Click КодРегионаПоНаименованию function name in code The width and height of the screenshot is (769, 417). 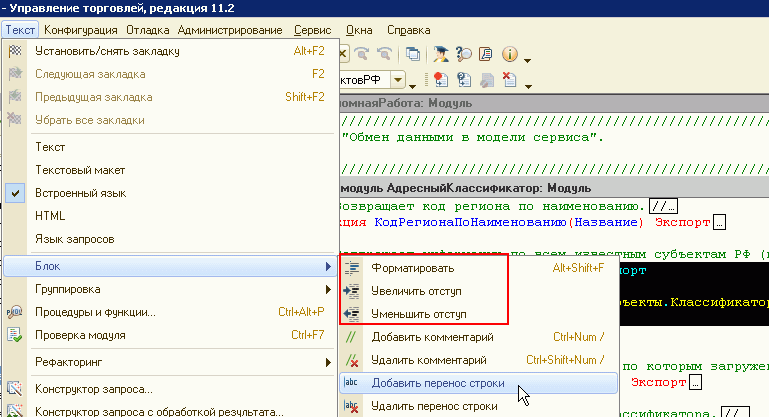click(x=470, y=222)
